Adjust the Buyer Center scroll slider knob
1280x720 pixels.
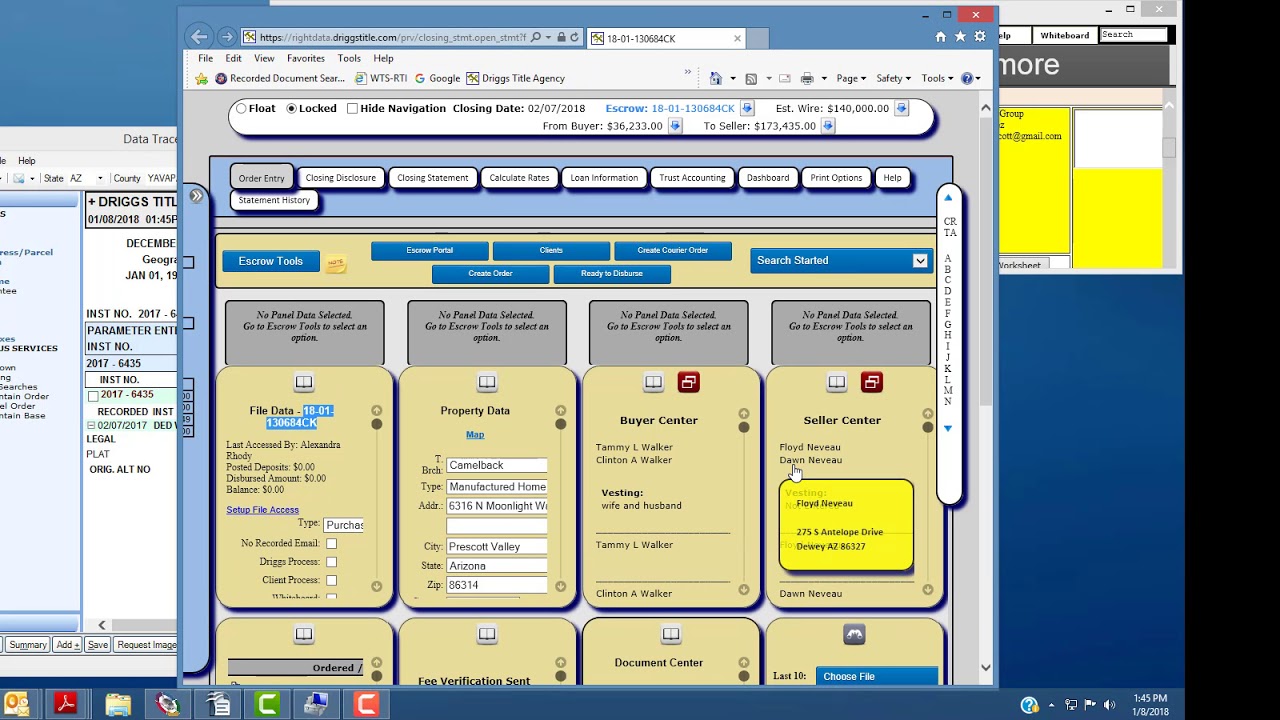(744, 427)
